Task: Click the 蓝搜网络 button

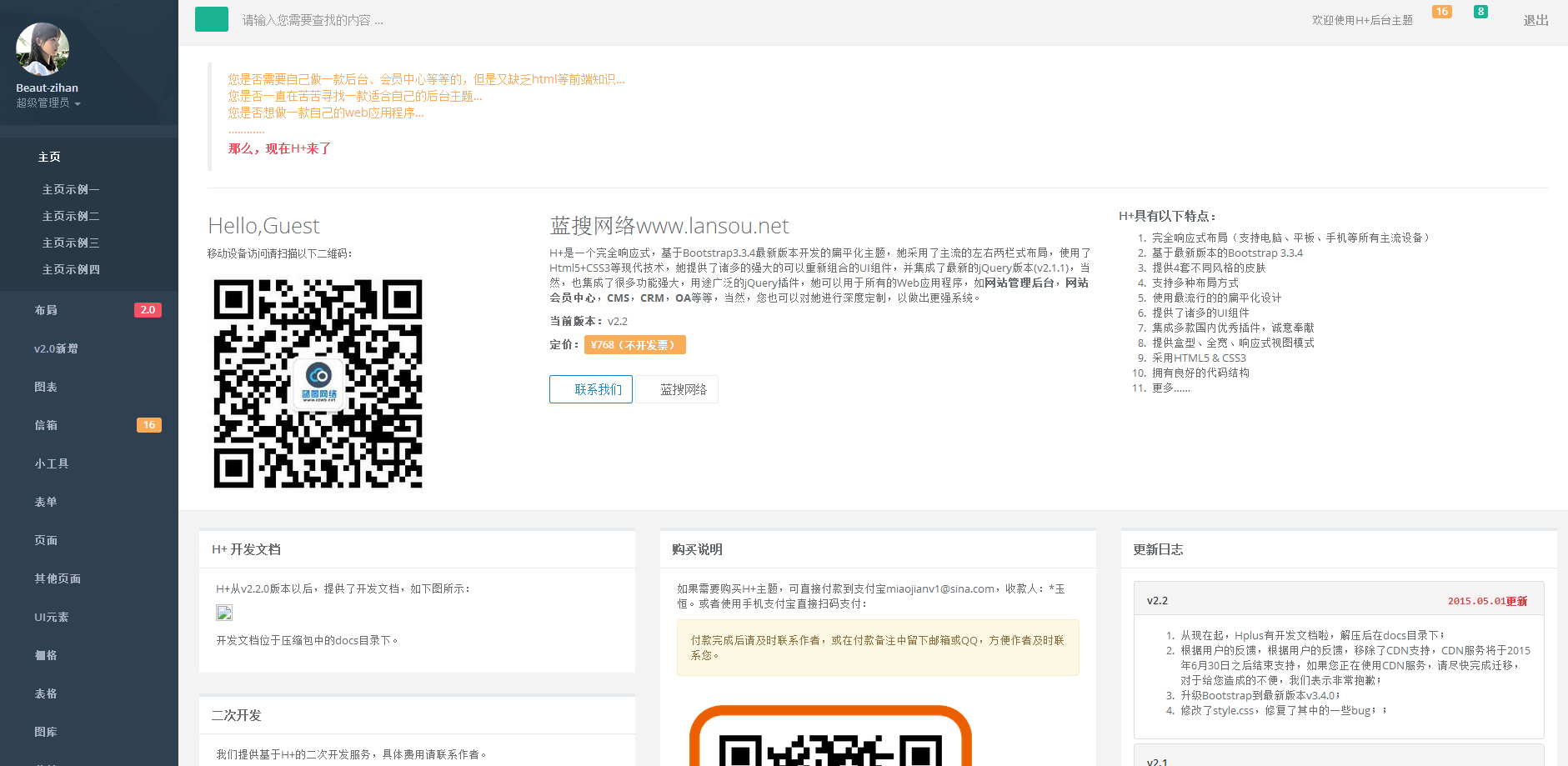Action: (x=677, y=389)
